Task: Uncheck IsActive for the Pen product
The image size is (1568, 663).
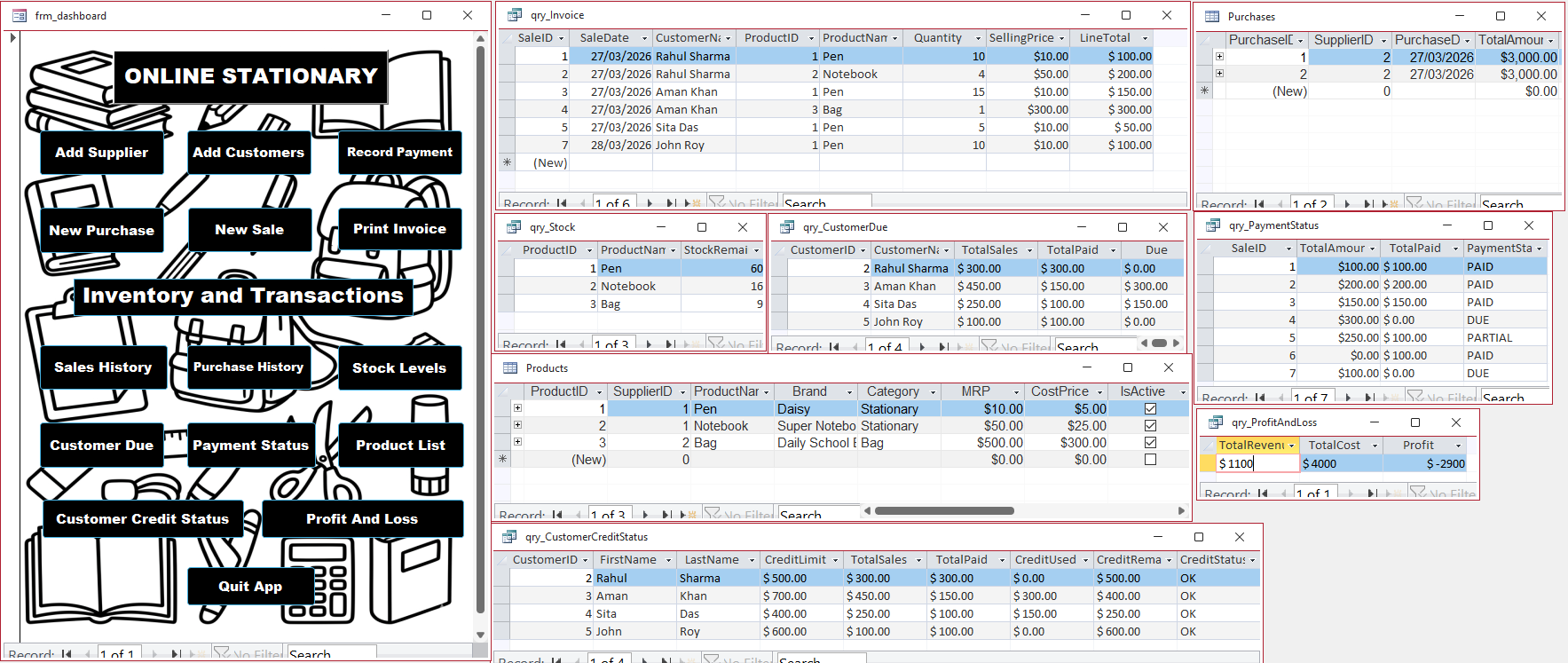Action: coord(1150,409)
